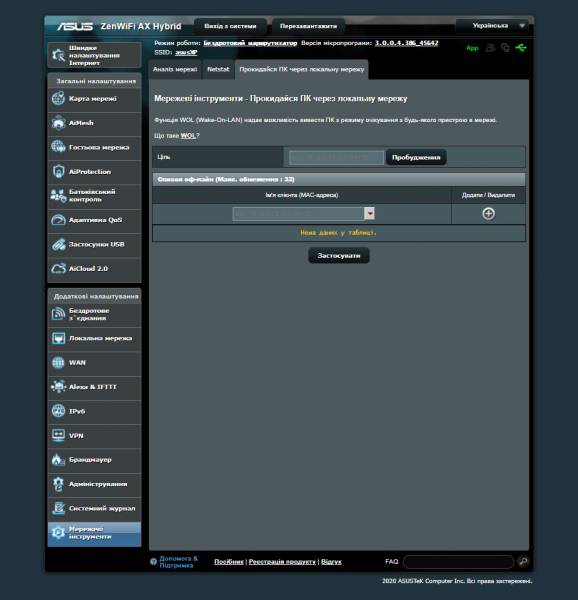
Task: Click the USB status icon in header
Action: pyautogui.click(x=521, y=48)
